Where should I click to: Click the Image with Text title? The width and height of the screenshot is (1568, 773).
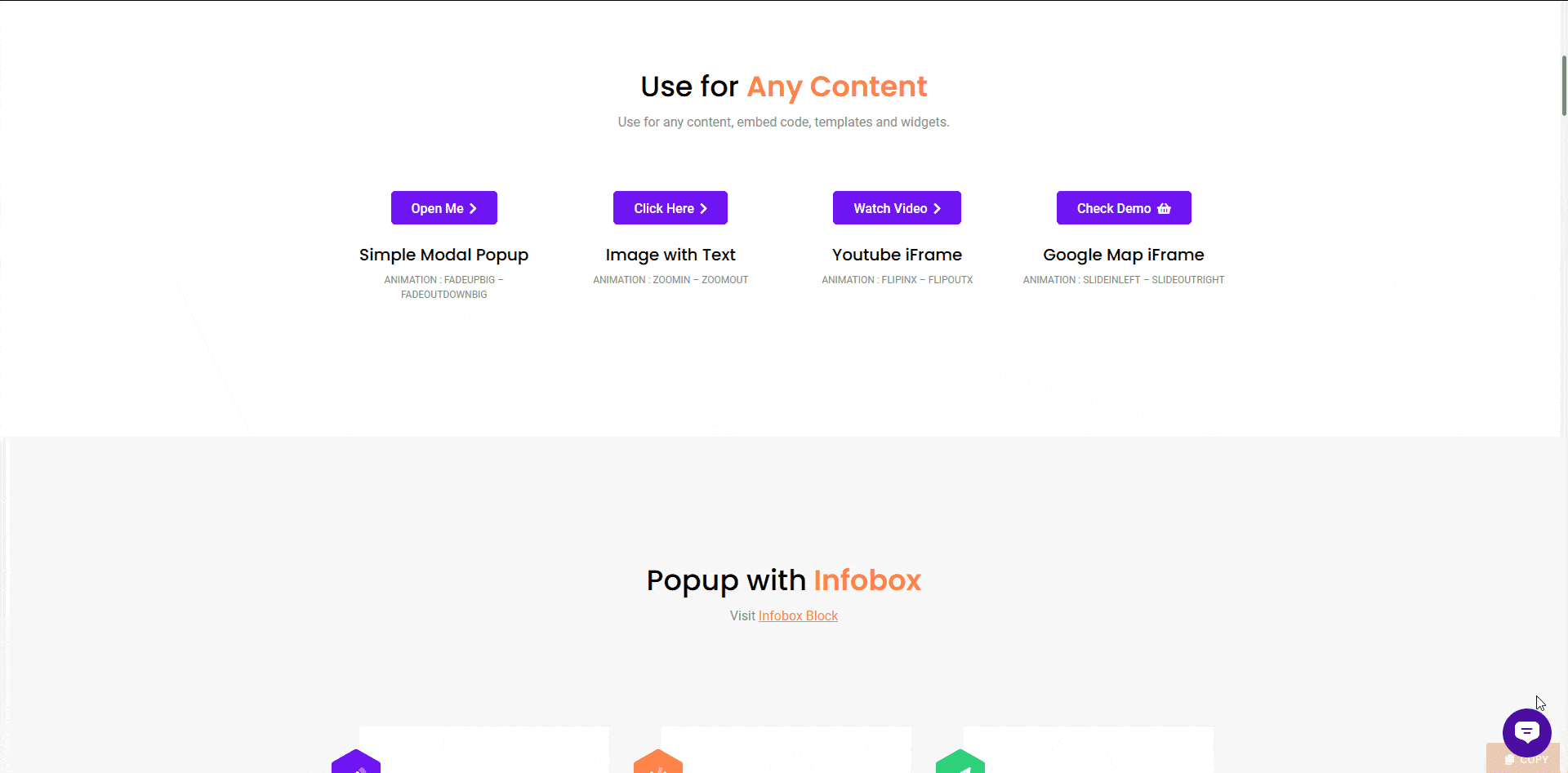pyautogui.click(x=670, y=255)
